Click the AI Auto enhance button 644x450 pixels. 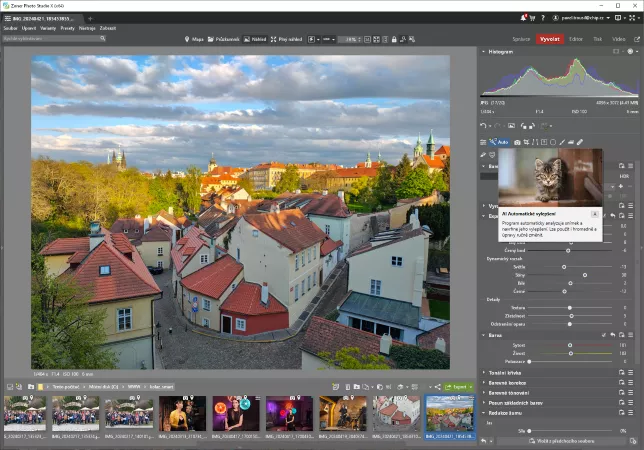point(502,142)
